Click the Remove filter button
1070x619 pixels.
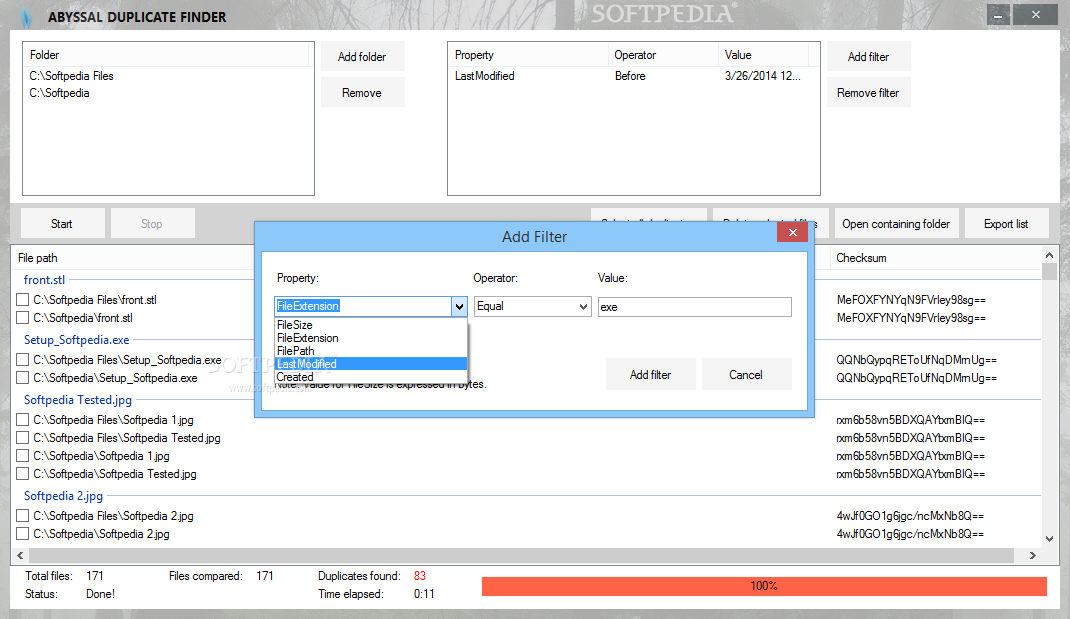tap(869, 93)
